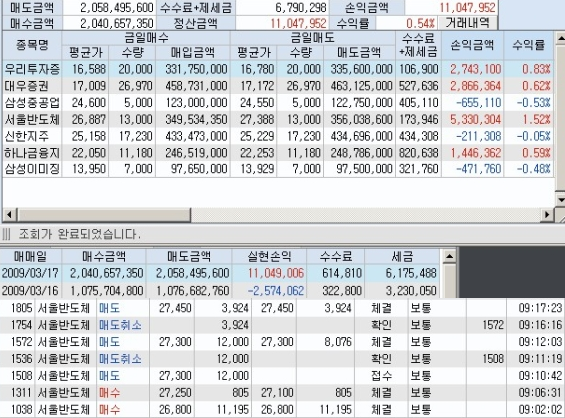
Task: Click profit value 5,330,304
Action: tap(475, 119)
